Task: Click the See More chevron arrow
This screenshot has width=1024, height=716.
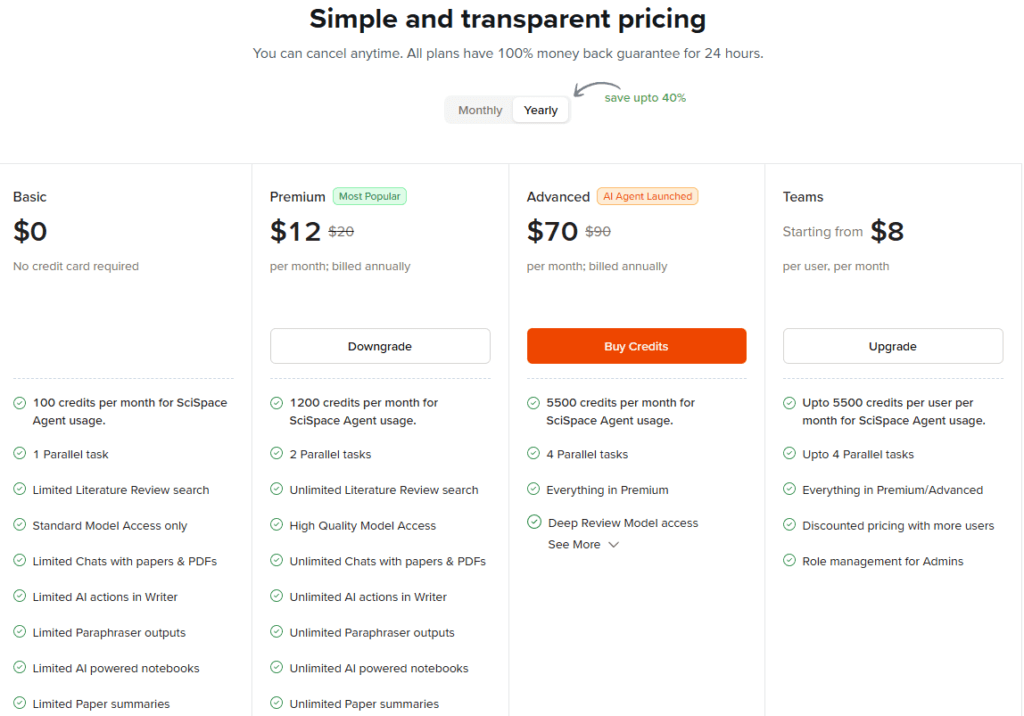Action: pyautogui.click(x=614, y=545)
